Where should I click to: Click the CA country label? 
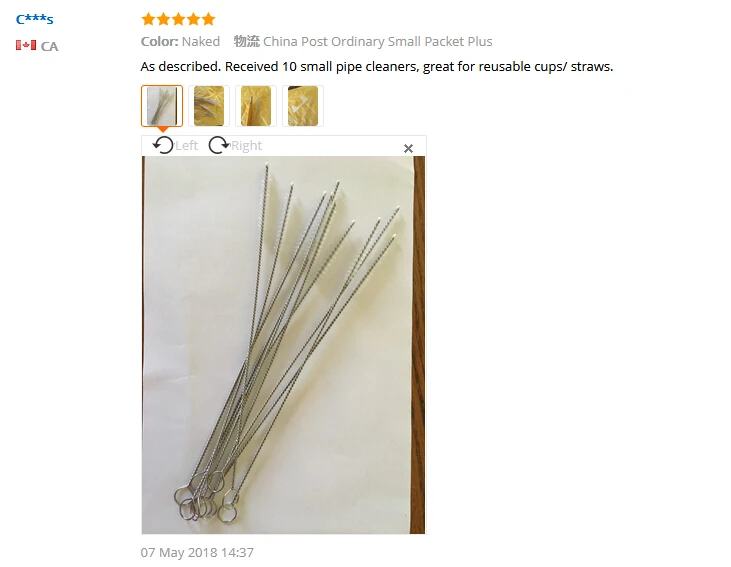click(x=49, y=46)
